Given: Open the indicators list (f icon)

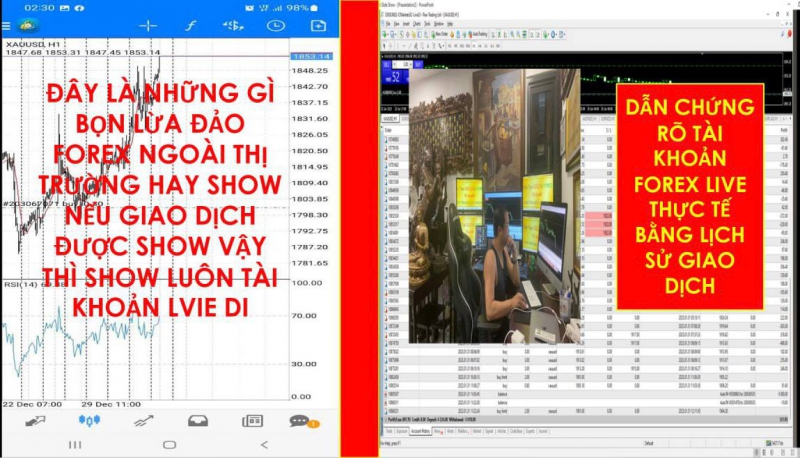Looking at the screenshot, I should click(190, 25).
